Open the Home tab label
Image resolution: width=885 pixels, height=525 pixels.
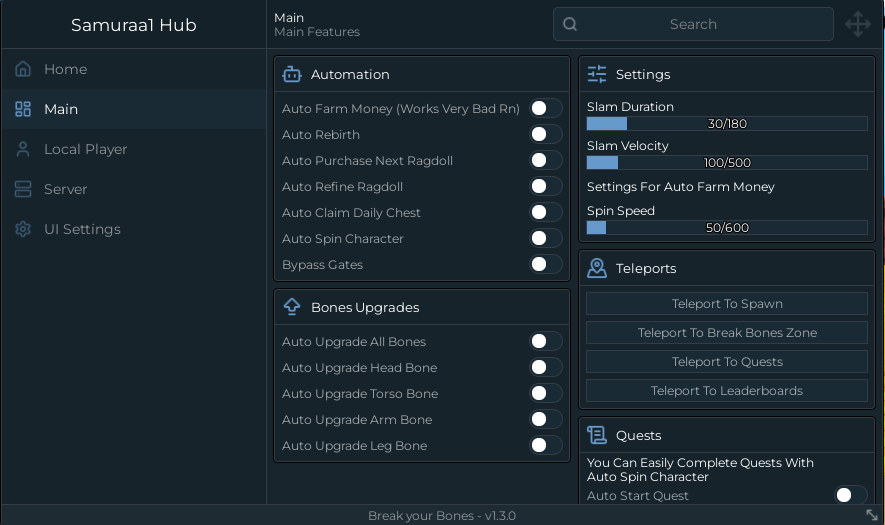click(65, 69)
